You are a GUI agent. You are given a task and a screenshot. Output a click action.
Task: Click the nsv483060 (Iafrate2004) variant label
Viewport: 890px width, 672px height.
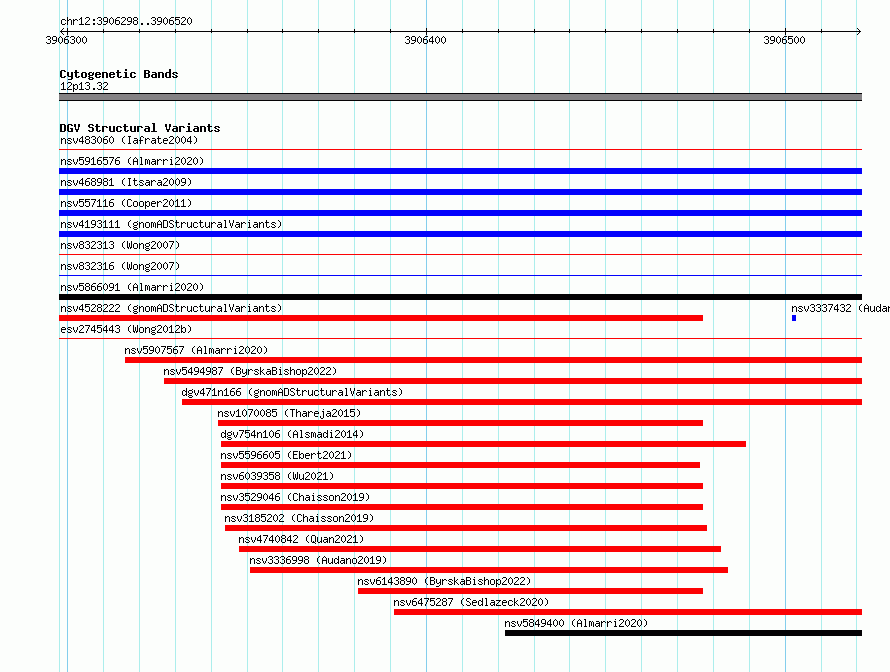coord(129,140)
